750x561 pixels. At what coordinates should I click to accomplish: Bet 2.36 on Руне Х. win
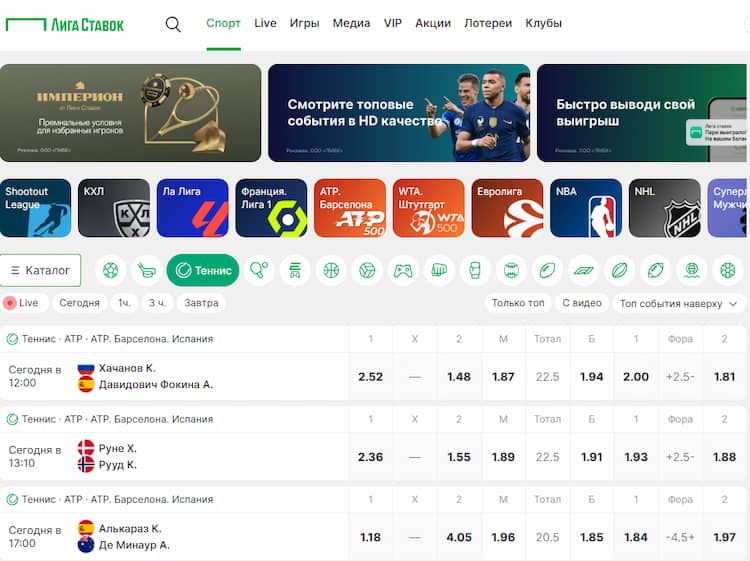pyautogui.click(x=371, y=457)
